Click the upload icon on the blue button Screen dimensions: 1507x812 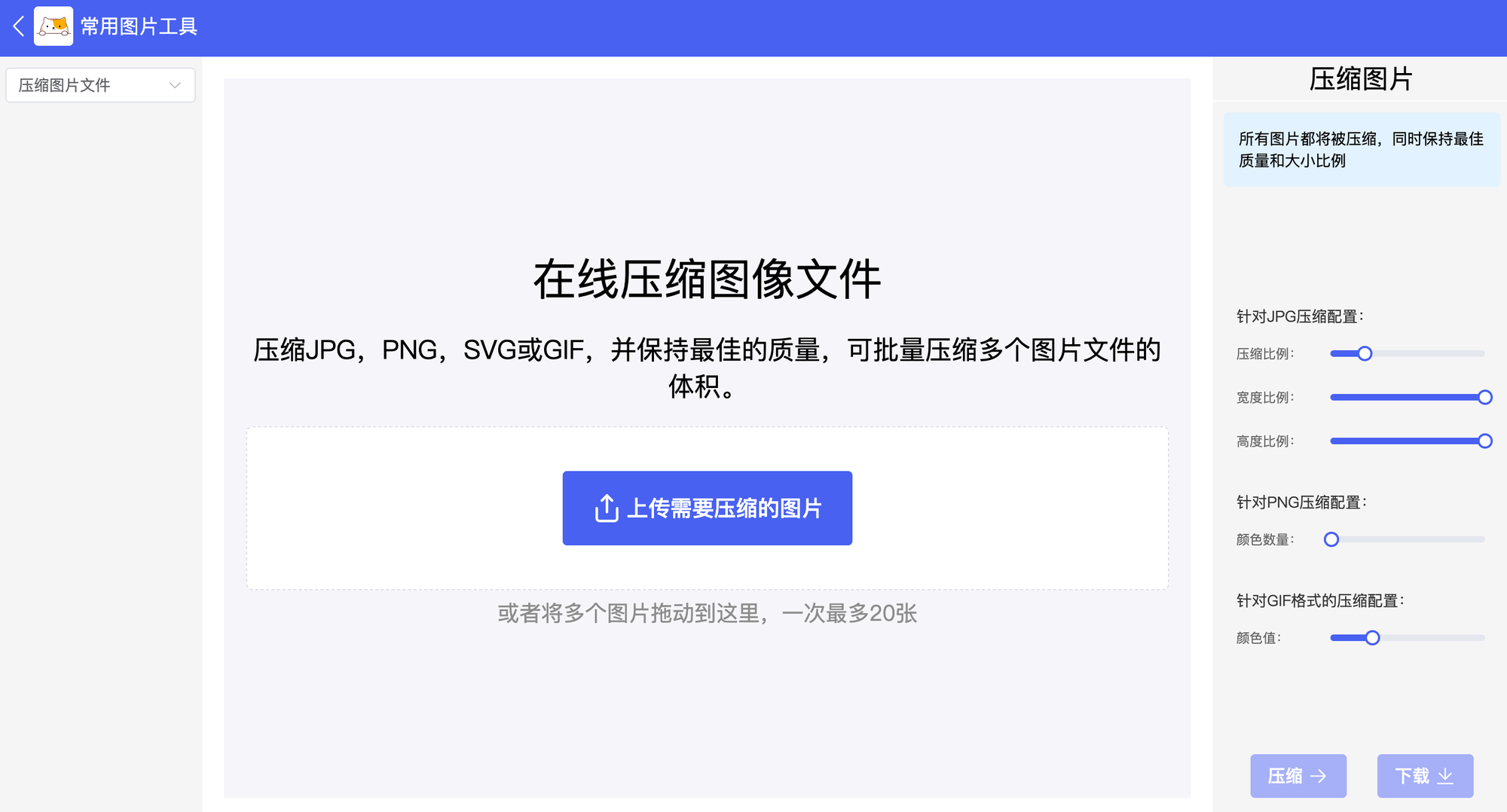tap(607, 508)
